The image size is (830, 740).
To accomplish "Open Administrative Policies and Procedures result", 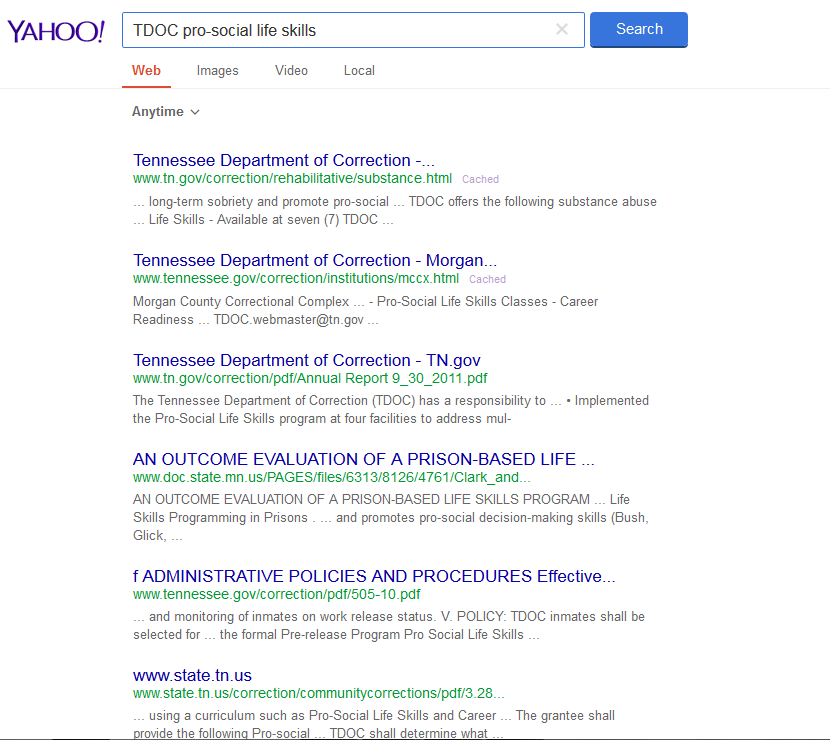I will tap(374, 576).
